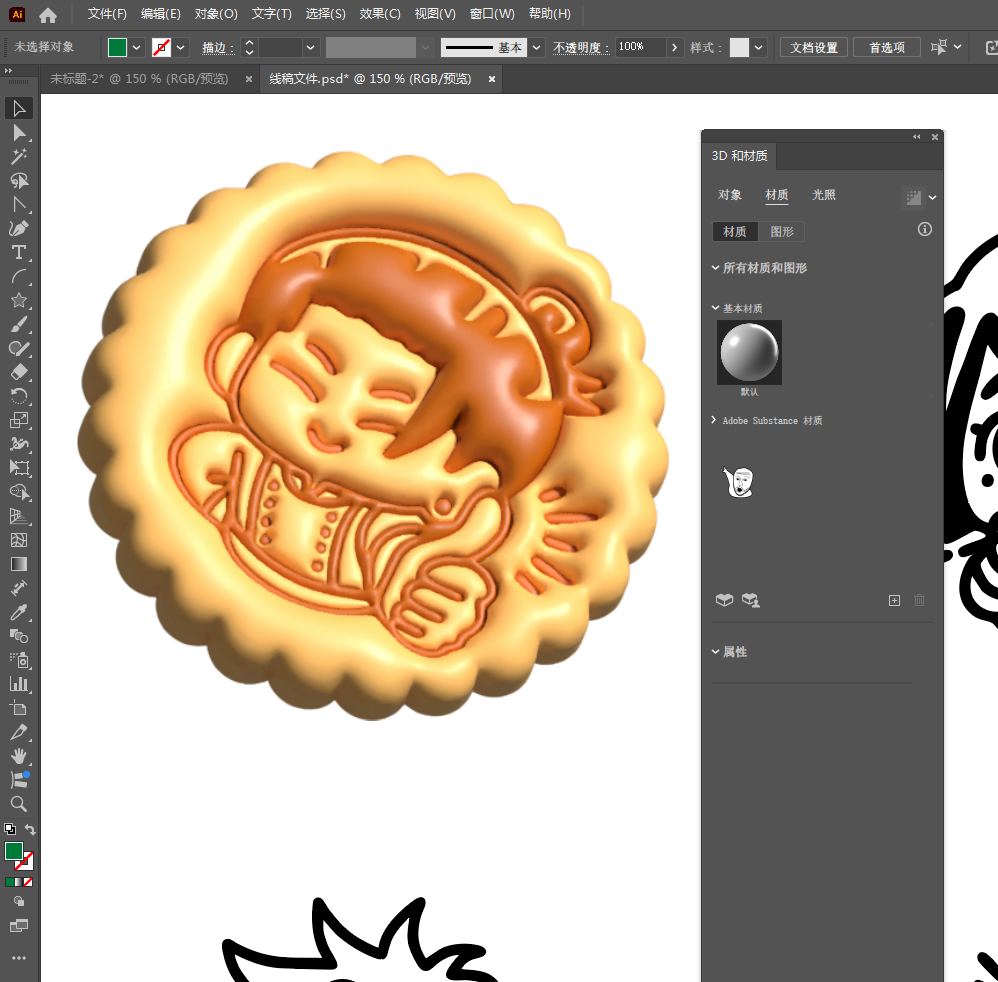This screenshot has height=982, width=998.
Task: Switch to 图形 sub-toggle in panel
Action: point(782,232)
